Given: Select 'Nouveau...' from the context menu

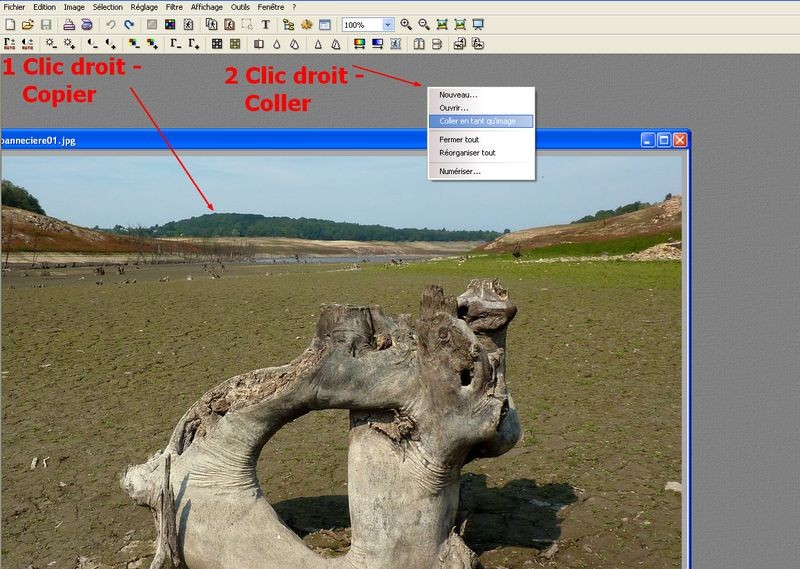Looking at the screenshot, I should 458,95.
